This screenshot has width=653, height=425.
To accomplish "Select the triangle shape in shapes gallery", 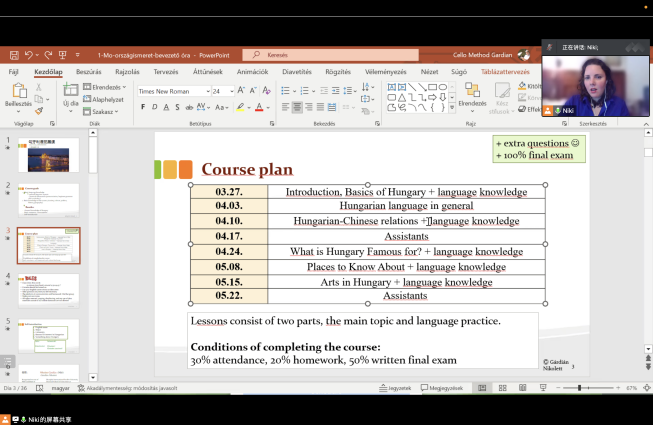I will [x=402, y=97].
